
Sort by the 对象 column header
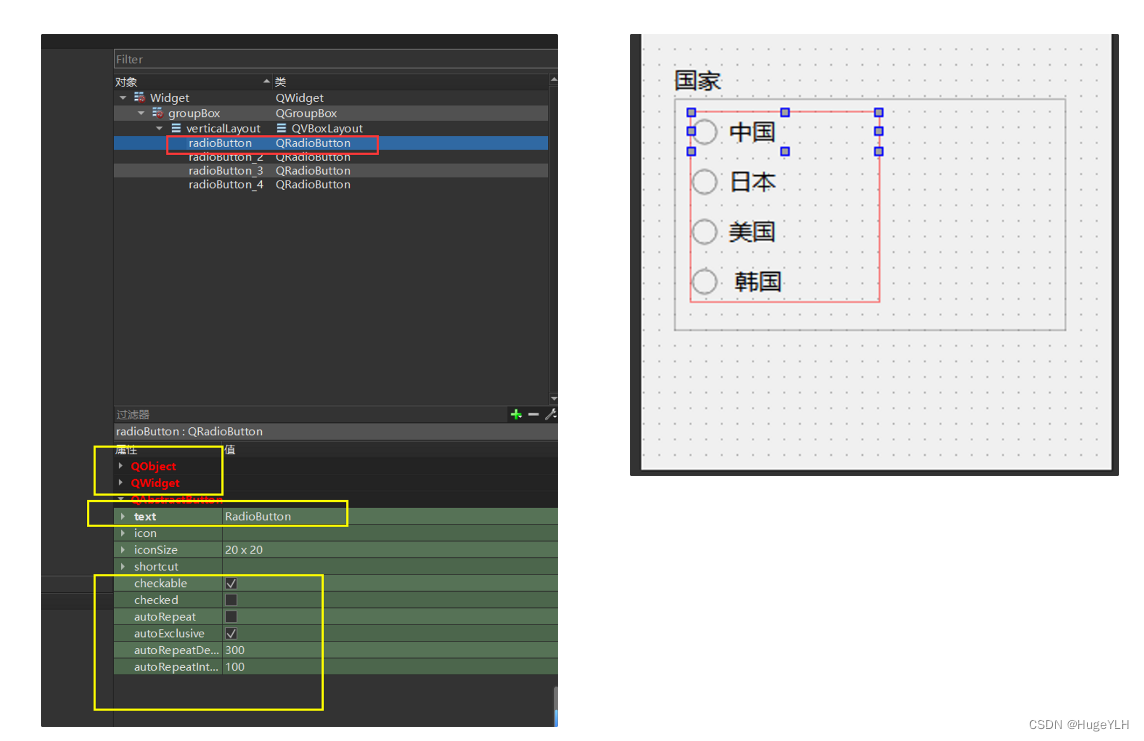tap(193, 82)
